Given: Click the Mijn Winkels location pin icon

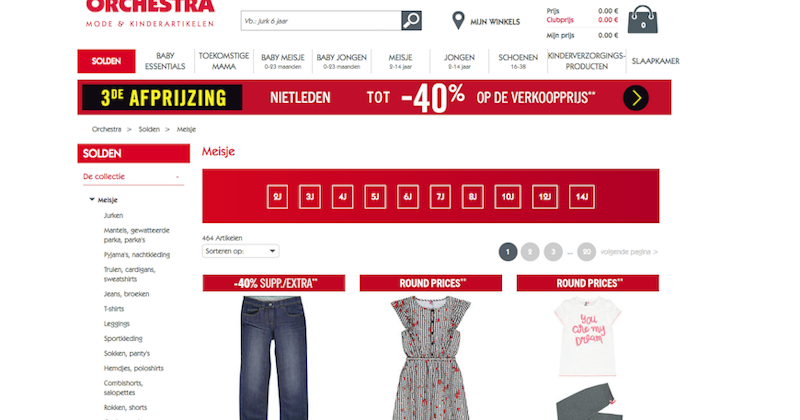Looking at the screenshot, I should pos(458,21).
